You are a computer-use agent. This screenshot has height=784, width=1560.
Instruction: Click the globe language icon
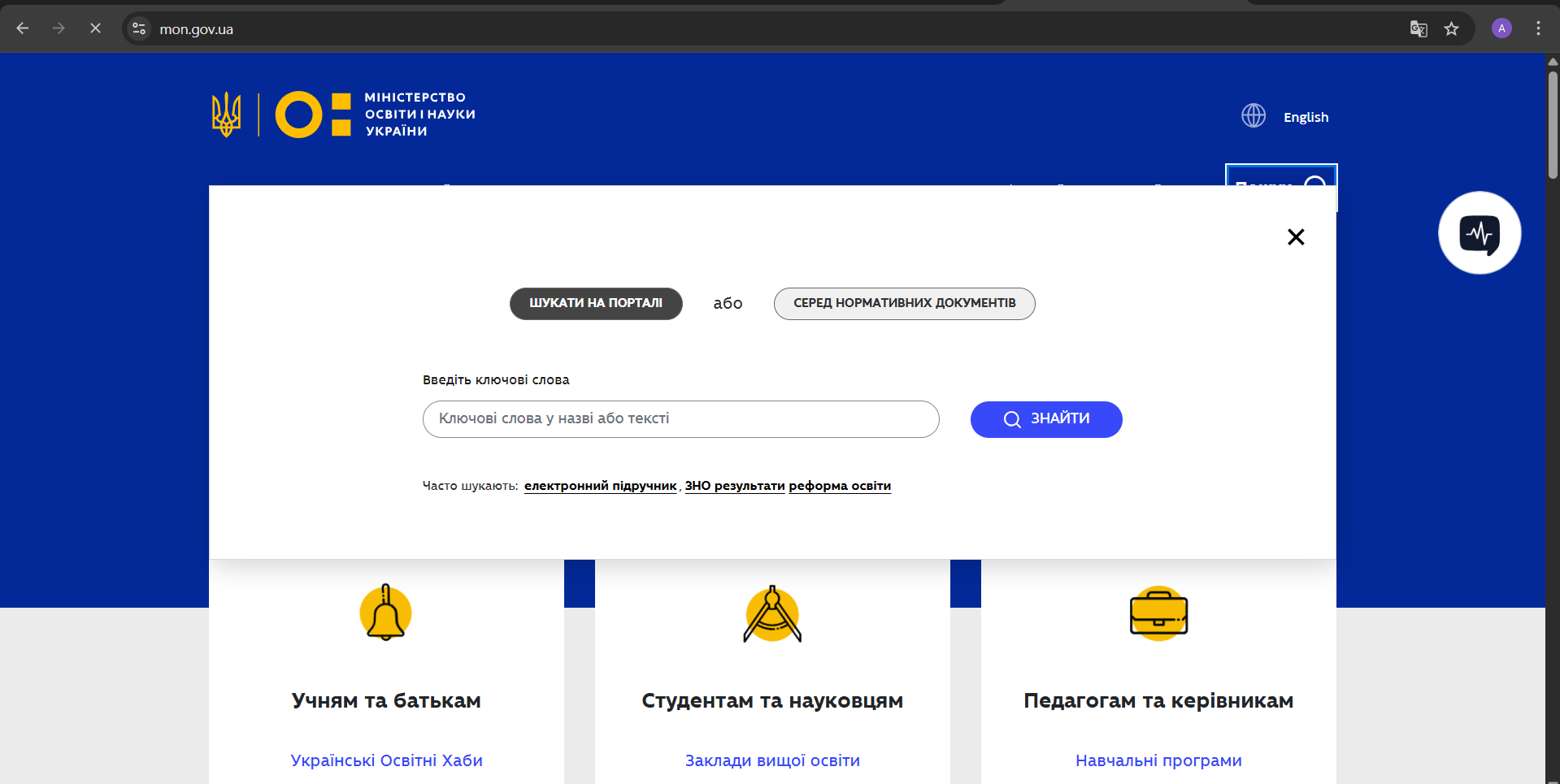point(1253,116)
